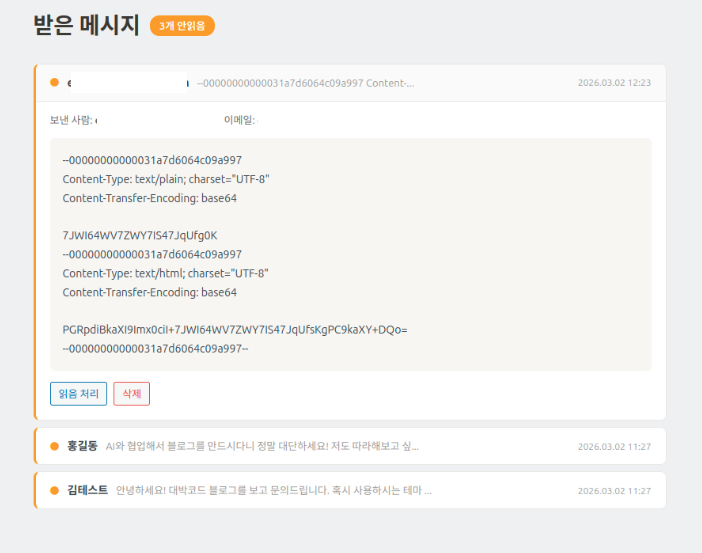Open the message from 김테스트
Image resolution: width=702 pixels, height=553 pixels.
coord(350,490)
